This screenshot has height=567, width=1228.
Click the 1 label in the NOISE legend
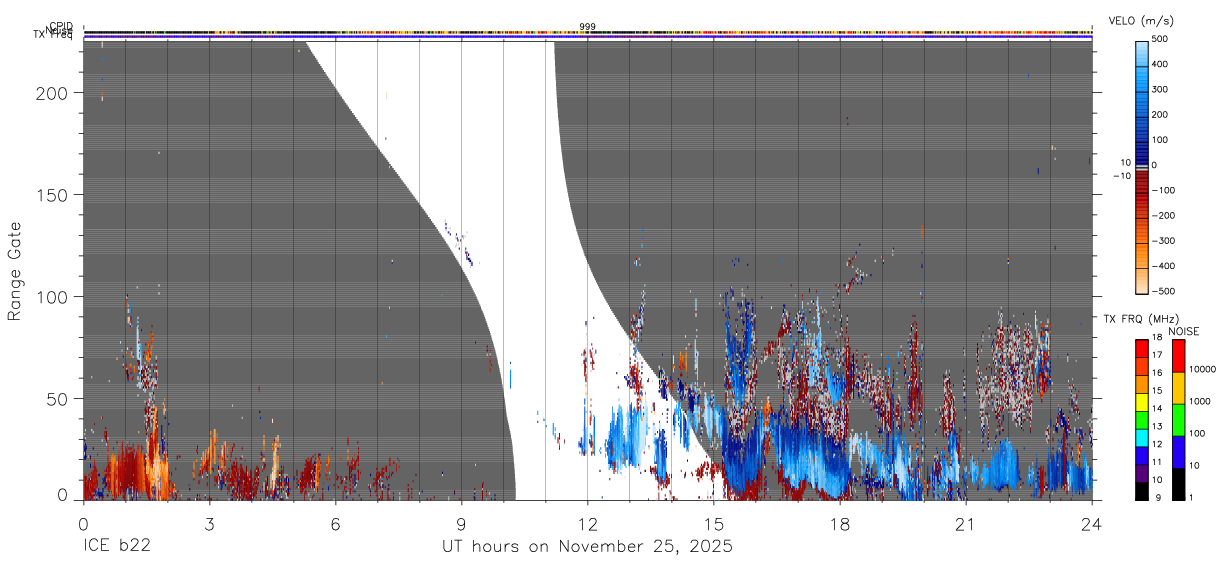coord(1193,498)
